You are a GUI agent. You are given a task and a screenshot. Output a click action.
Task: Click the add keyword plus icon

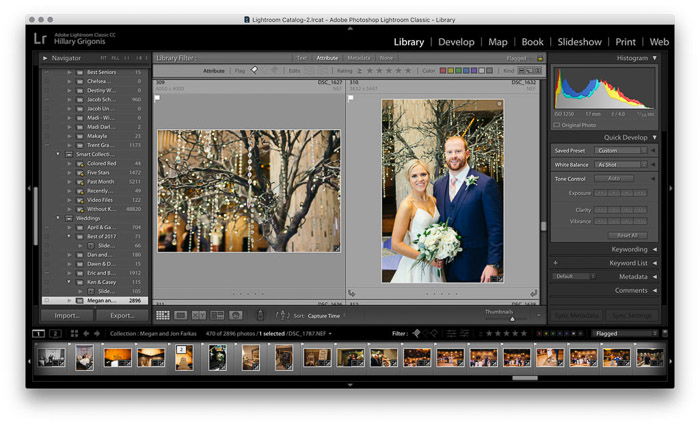point(555,263)
